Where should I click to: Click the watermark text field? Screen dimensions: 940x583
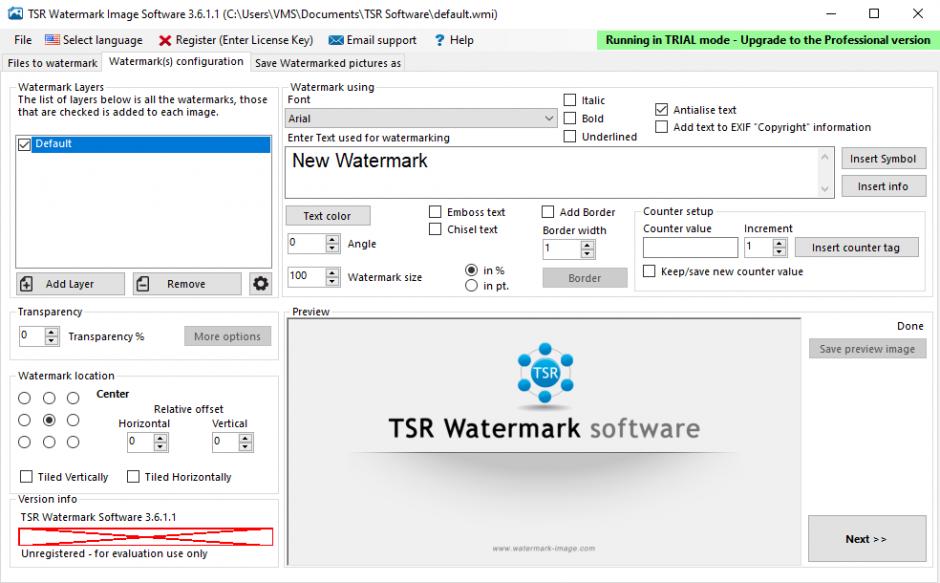tap(552, 173)
